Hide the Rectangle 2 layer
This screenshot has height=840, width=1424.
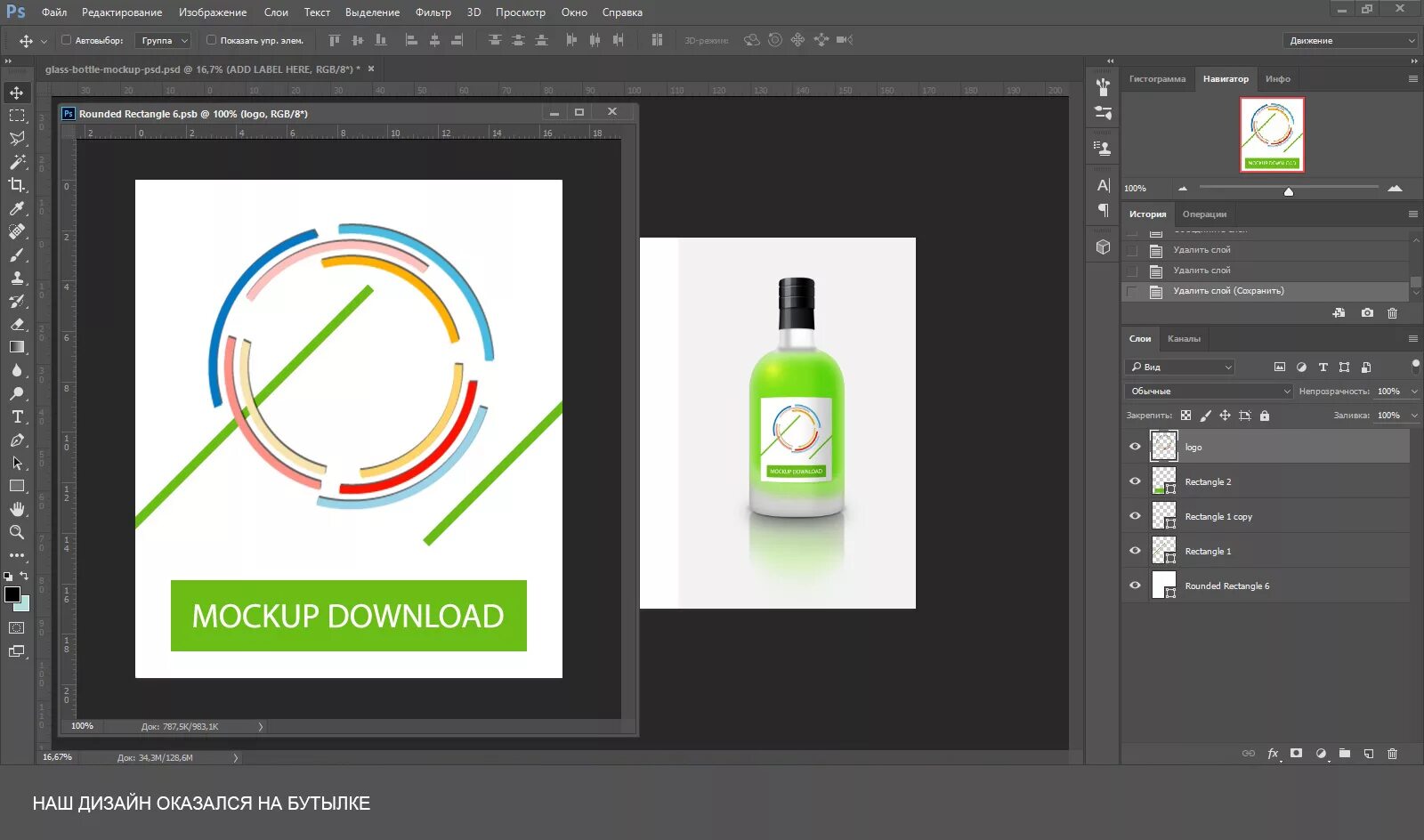[x=1135, y=481]
